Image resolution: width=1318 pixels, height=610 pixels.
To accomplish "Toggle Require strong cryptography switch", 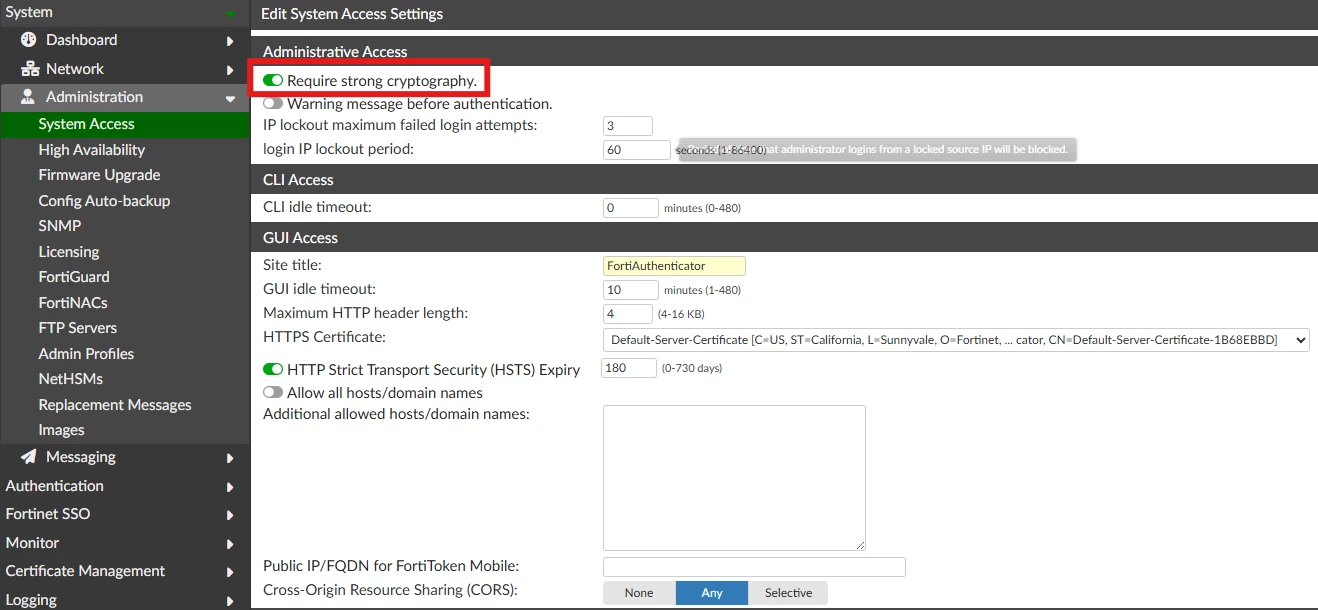I will click(x=273, y=79).
